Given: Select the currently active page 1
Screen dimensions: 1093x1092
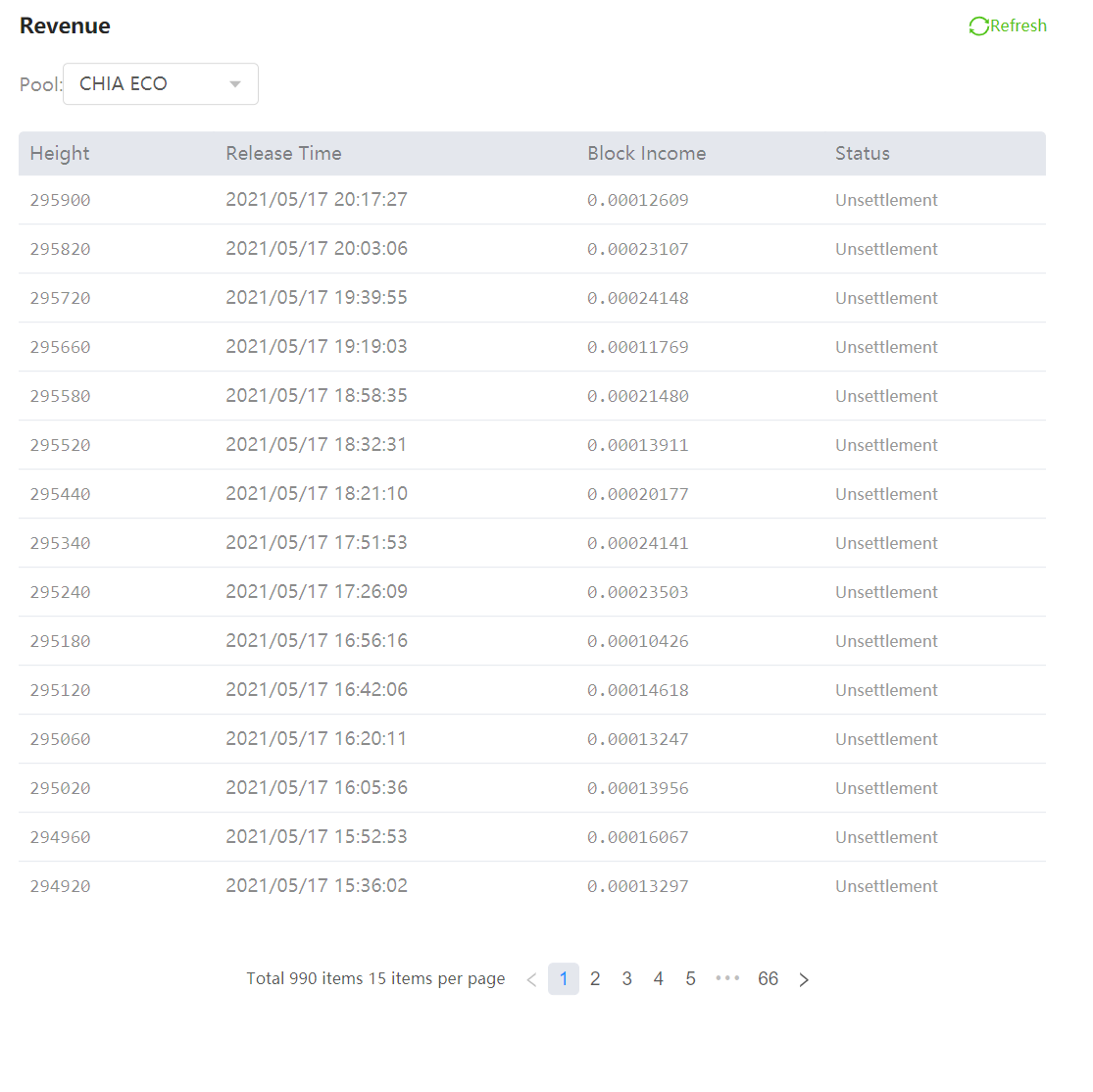Looking at the screenshot, I should (564, 978).
